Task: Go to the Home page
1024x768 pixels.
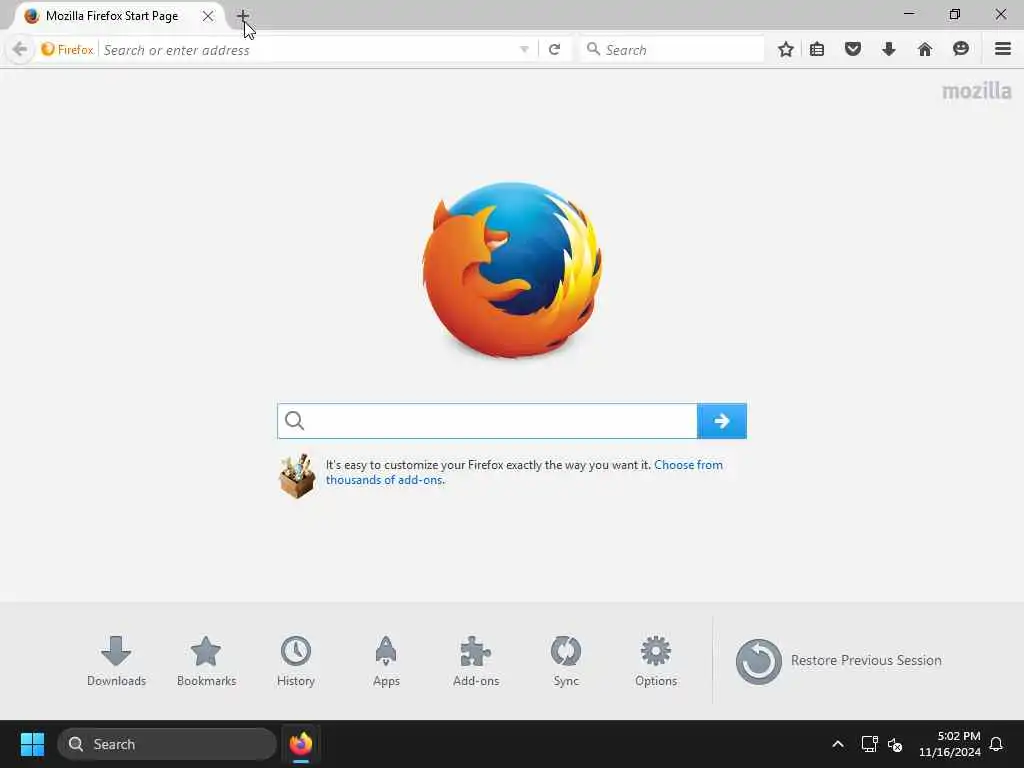Action: point(925,49)
